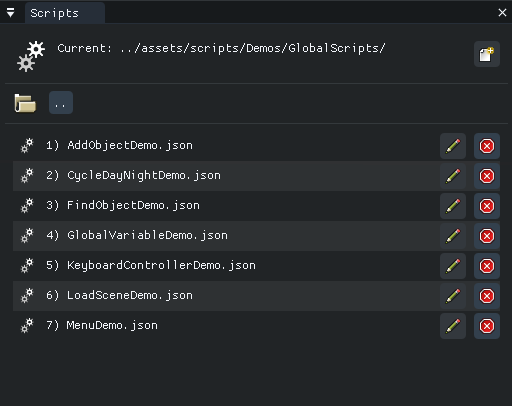This screenshot has width=512, height=406.
Task: Close the Scripts panel
Action: (x=502, y=13)
